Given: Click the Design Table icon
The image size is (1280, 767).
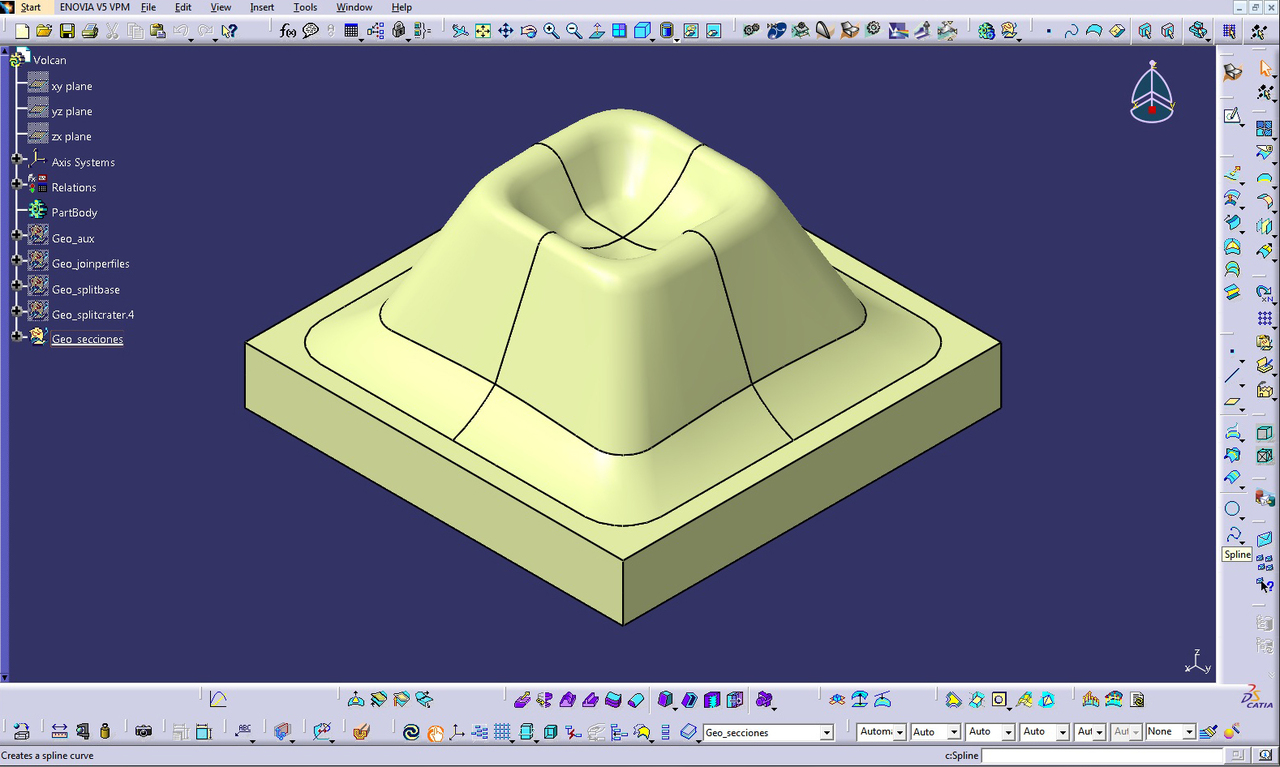Looking at the screenshot, I should pos(352,31).
